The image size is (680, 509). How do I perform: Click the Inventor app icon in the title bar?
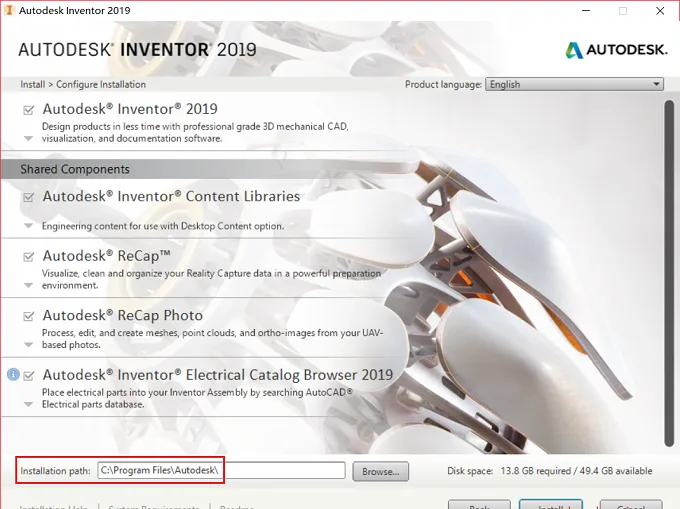click(8, 10)
